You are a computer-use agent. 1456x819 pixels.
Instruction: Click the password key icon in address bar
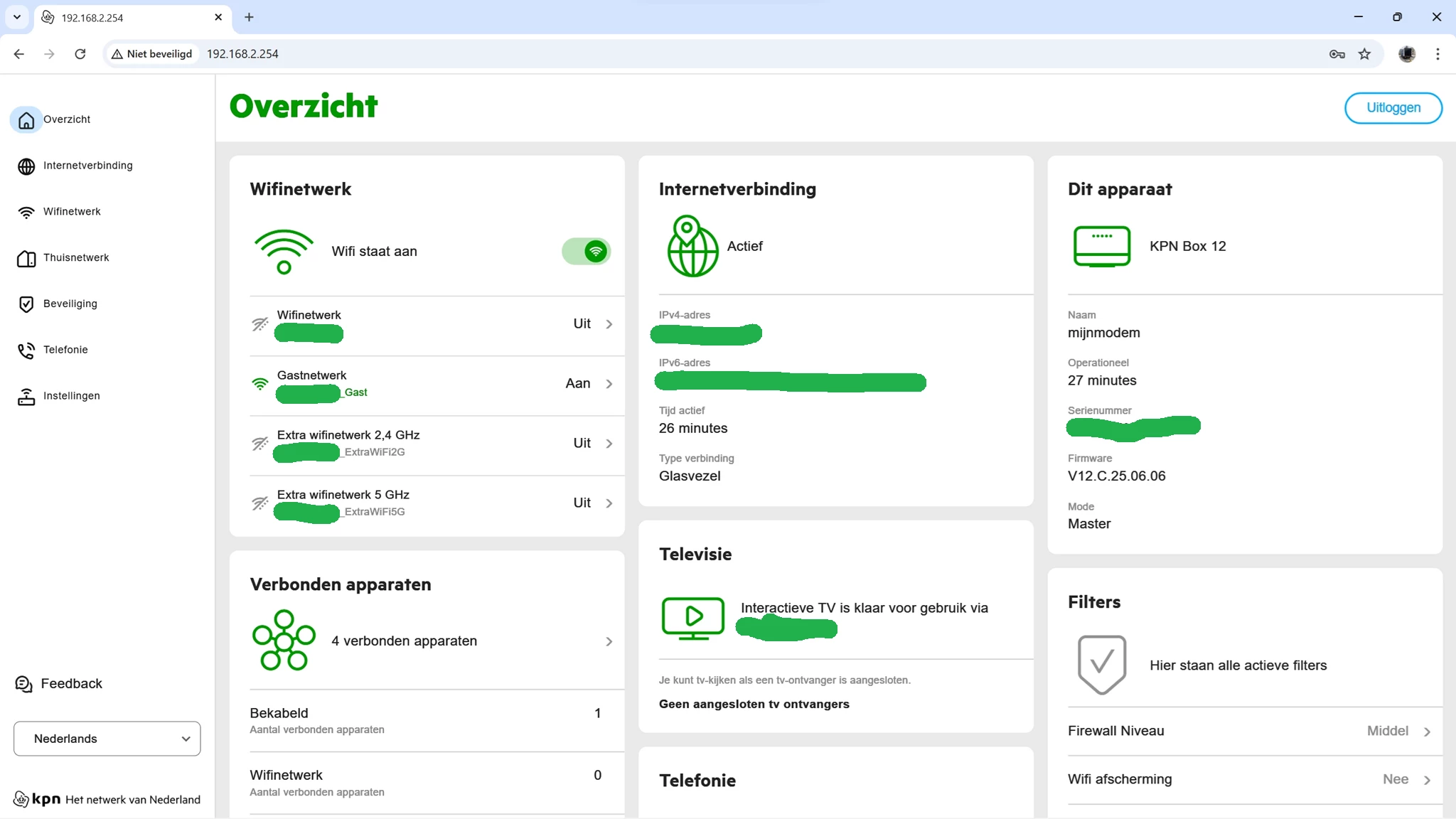coord(1337,54)
